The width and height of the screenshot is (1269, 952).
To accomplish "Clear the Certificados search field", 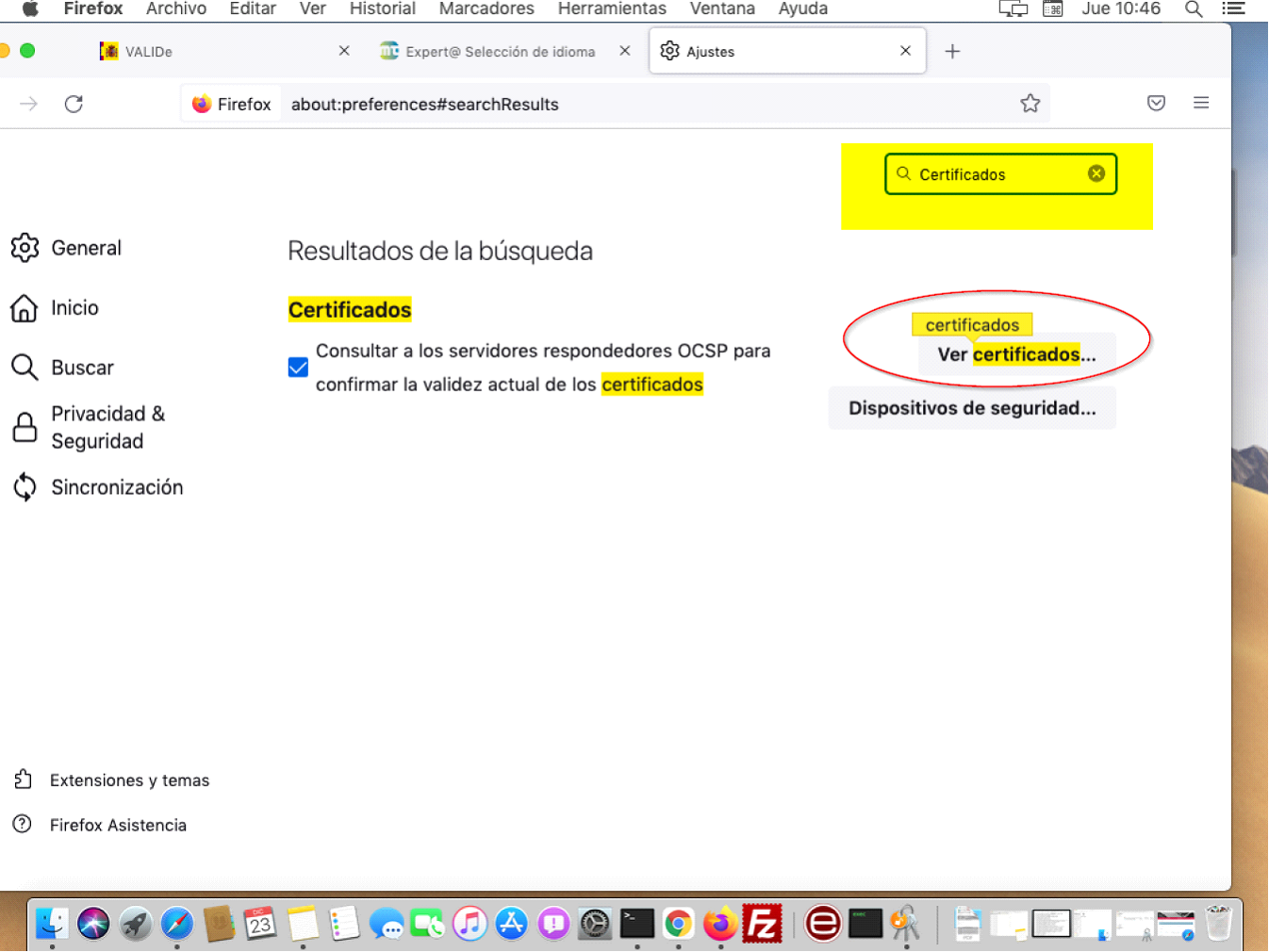I will [1096, 173].
